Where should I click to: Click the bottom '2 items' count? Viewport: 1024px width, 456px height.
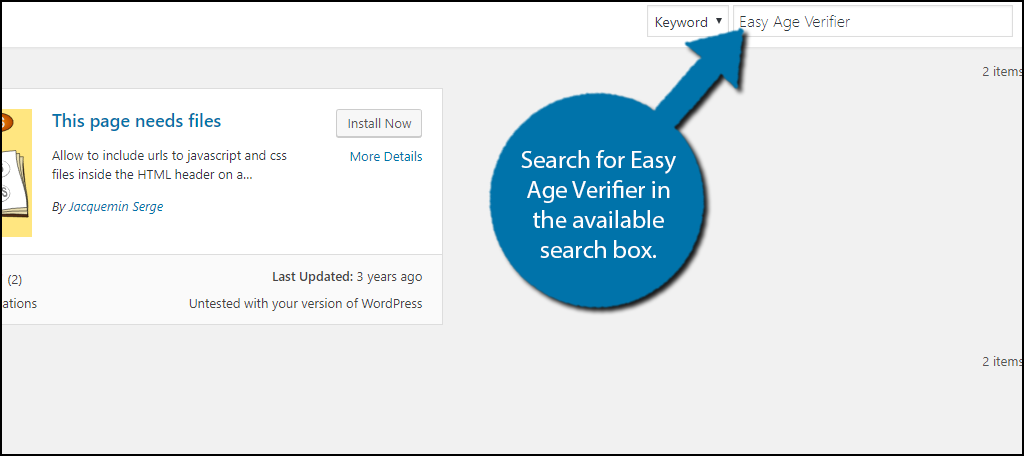[1002, 361]
